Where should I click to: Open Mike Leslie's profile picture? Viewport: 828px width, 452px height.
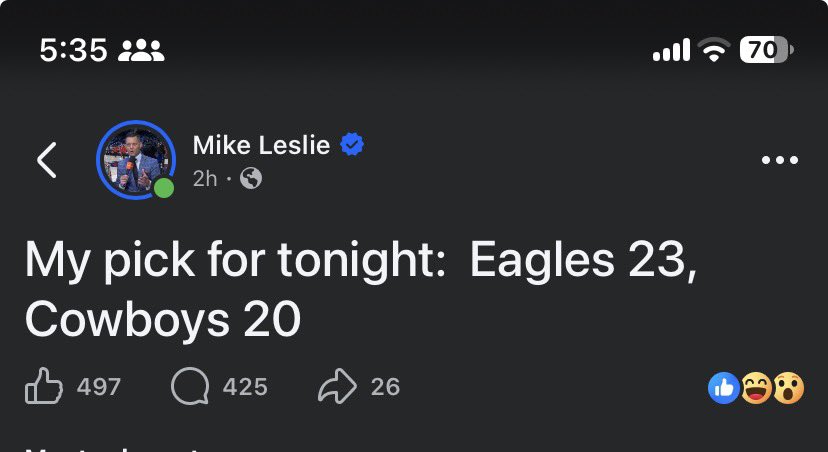coord(136,160)
